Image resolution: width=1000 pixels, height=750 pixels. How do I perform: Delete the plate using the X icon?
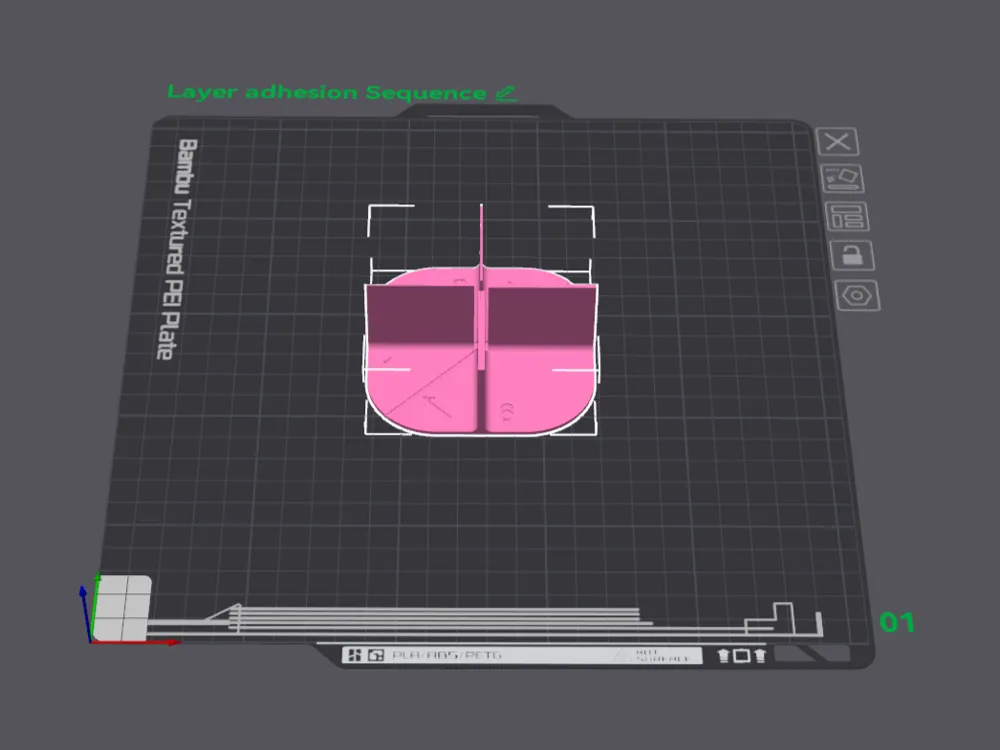coord(838,141)
